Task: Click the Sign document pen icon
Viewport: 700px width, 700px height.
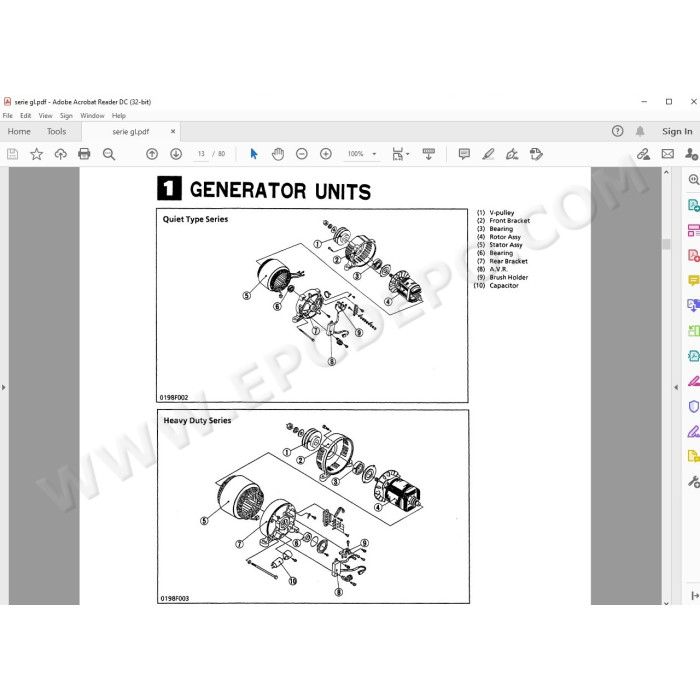Action: 512,154
